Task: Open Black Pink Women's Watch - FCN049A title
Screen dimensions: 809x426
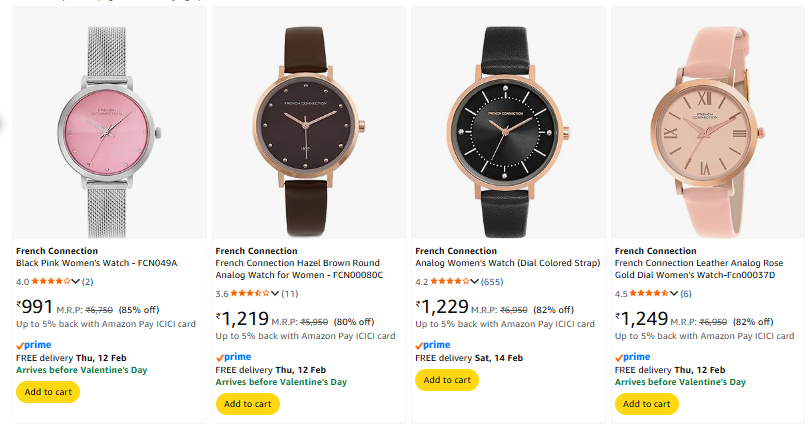Action: pos(96,263)
